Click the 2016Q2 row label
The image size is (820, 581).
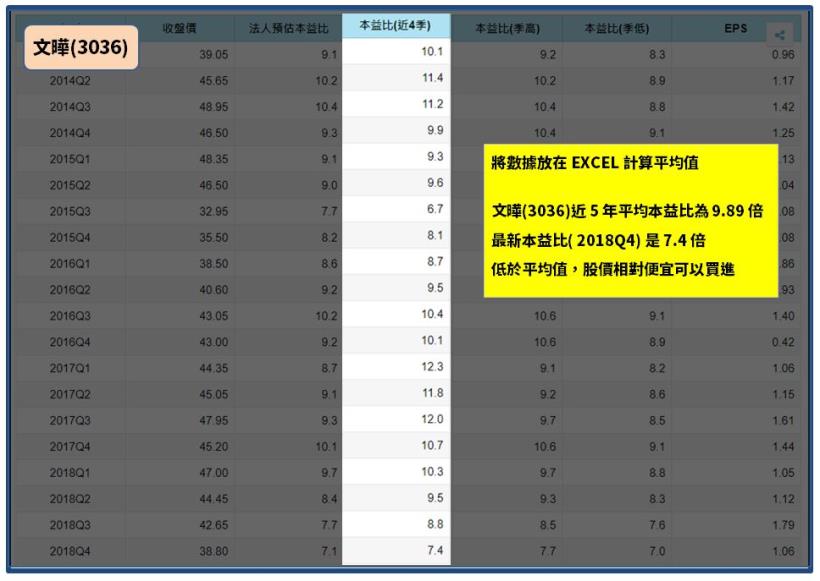70,290
